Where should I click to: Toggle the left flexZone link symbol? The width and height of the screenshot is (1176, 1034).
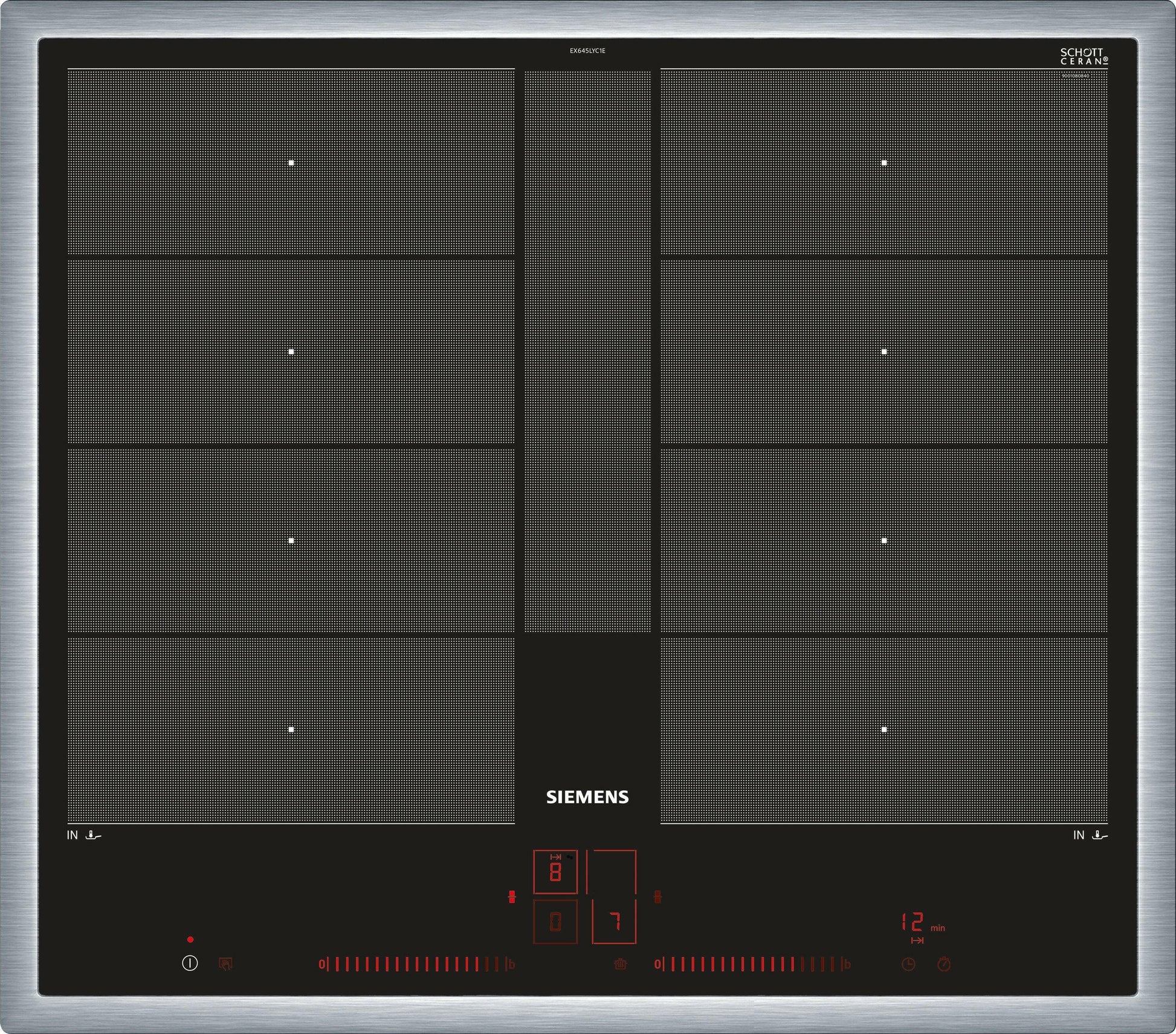(512, 897)
